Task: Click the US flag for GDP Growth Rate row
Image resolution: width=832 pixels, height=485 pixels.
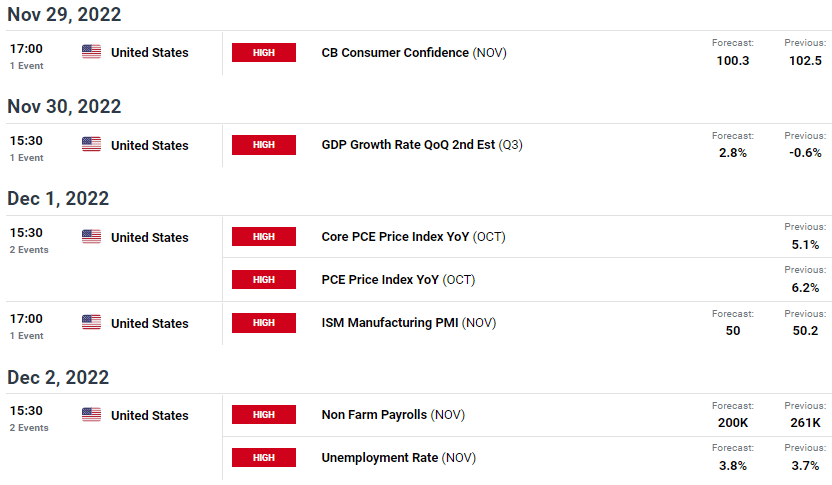Action: click(91, 144)
